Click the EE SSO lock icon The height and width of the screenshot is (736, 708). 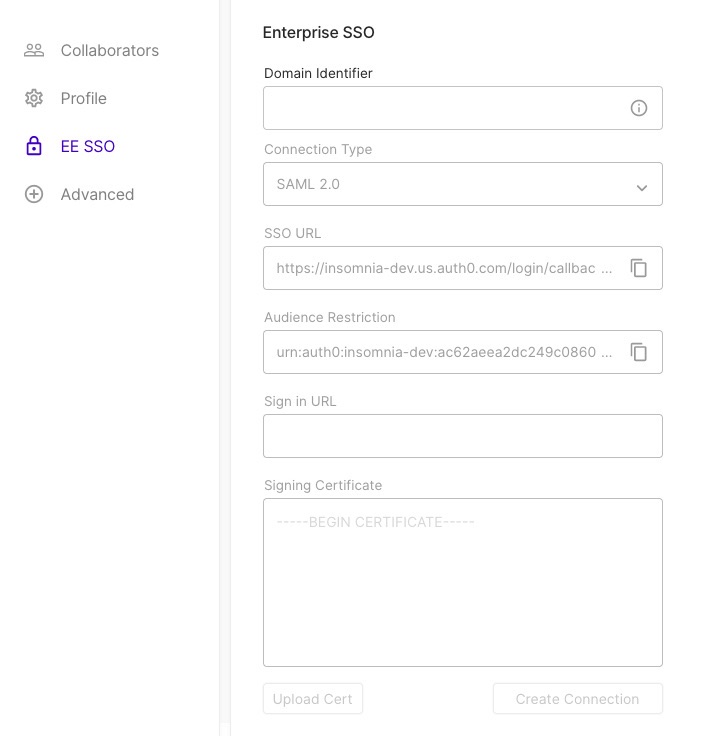(34, 146)
